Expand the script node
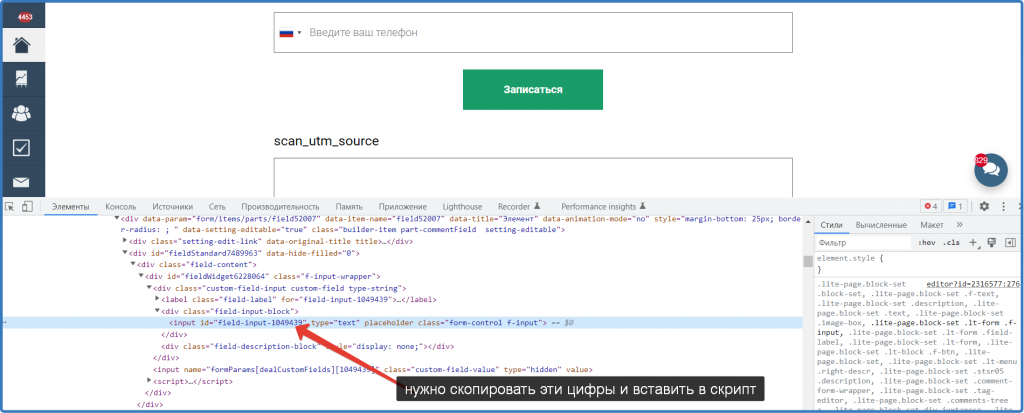Viewport: 1024px width, 413px height. pyautogui.click(x=149, y=381)
